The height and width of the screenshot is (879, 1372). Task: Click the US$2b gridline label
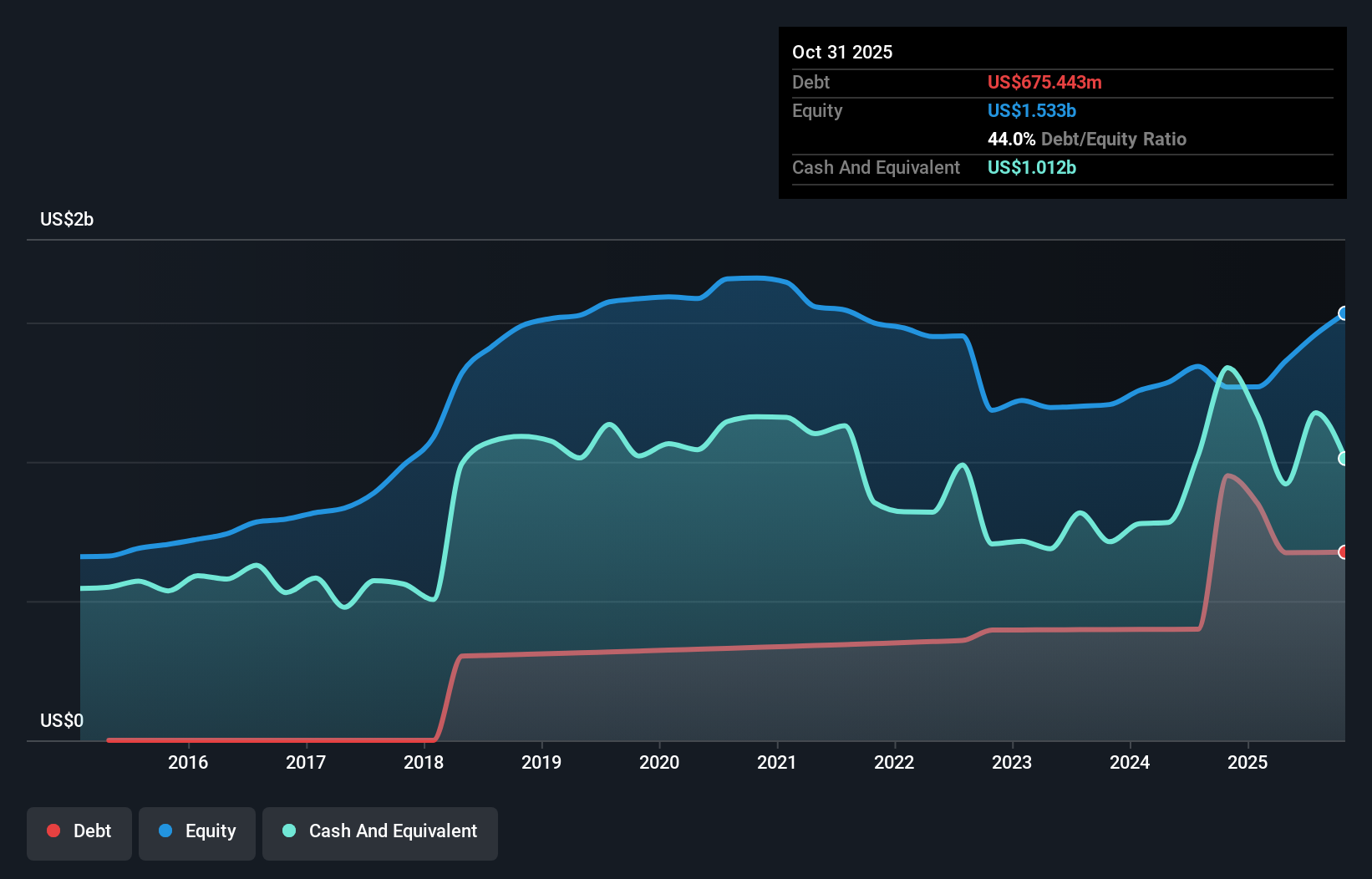click(x=67, y=220)
